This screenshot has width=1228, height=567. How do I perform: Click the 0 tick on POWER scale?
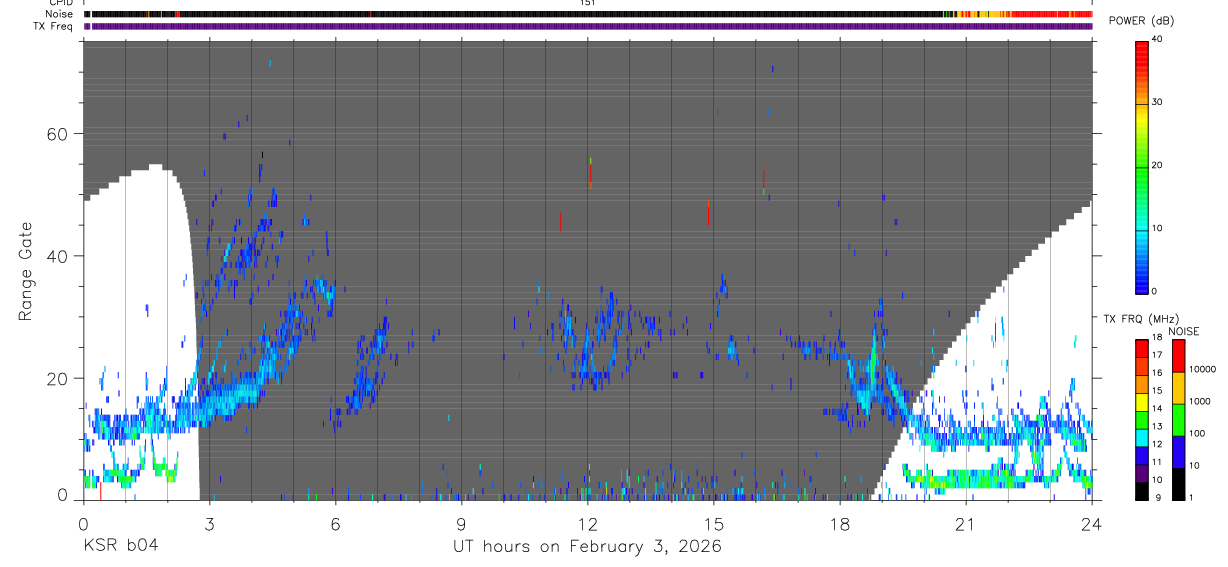(1156, 291)
